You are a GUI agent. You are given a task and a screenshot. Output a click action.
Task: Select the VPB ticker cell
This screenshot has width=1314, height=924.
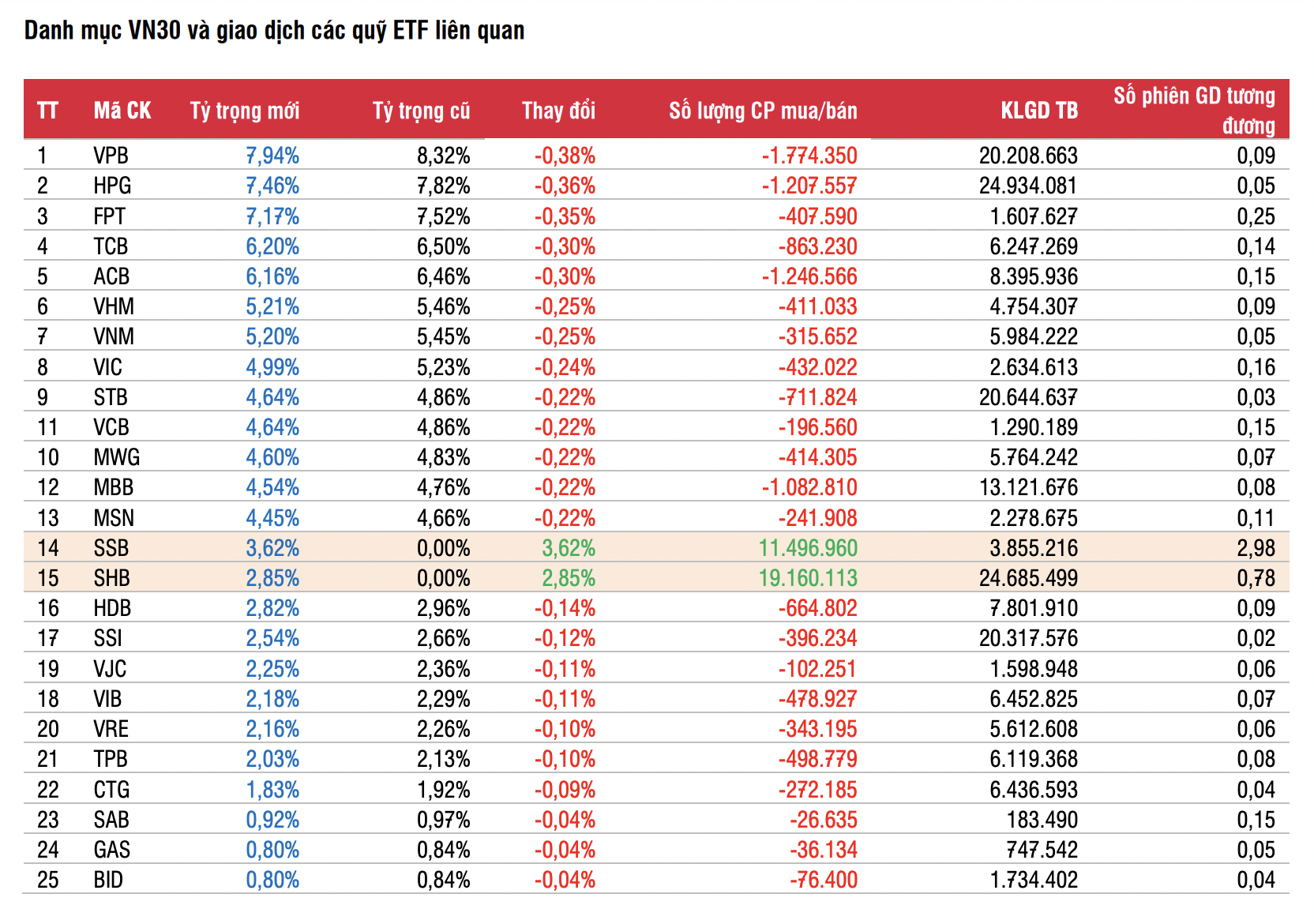[x=111, y=156]
